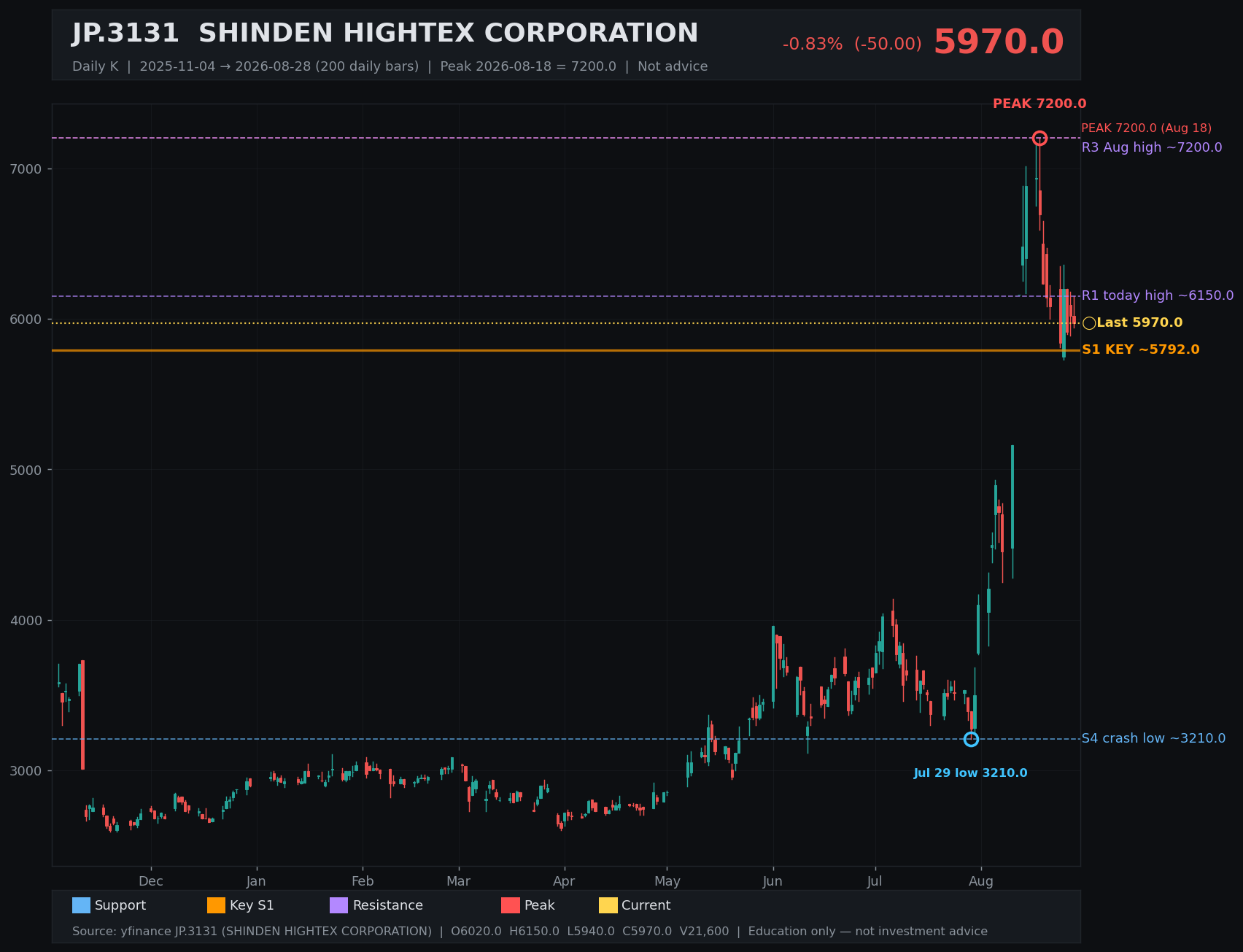Select the red Peak legend swatch
This screenshot has width=1243, height=952.
click(x=511, y=905)
